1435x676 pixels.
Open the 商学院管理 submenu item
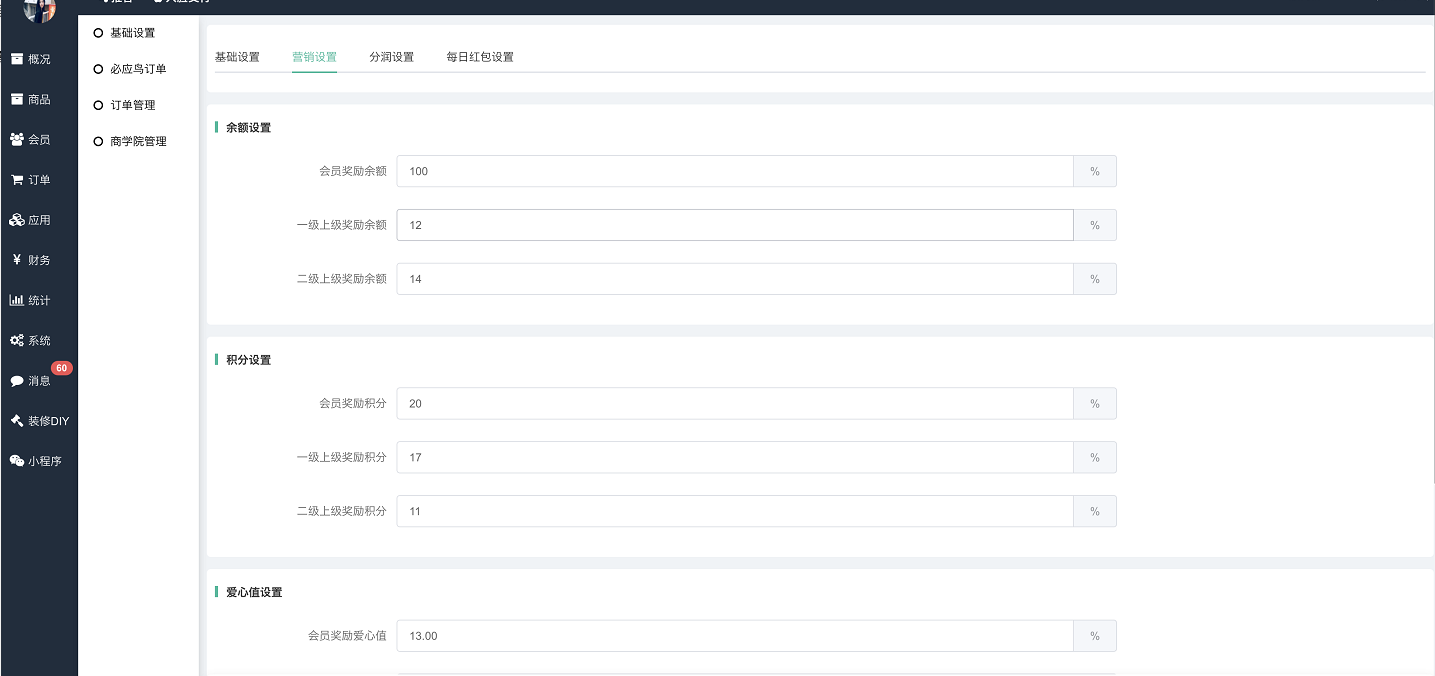click(x=137, y=141)
